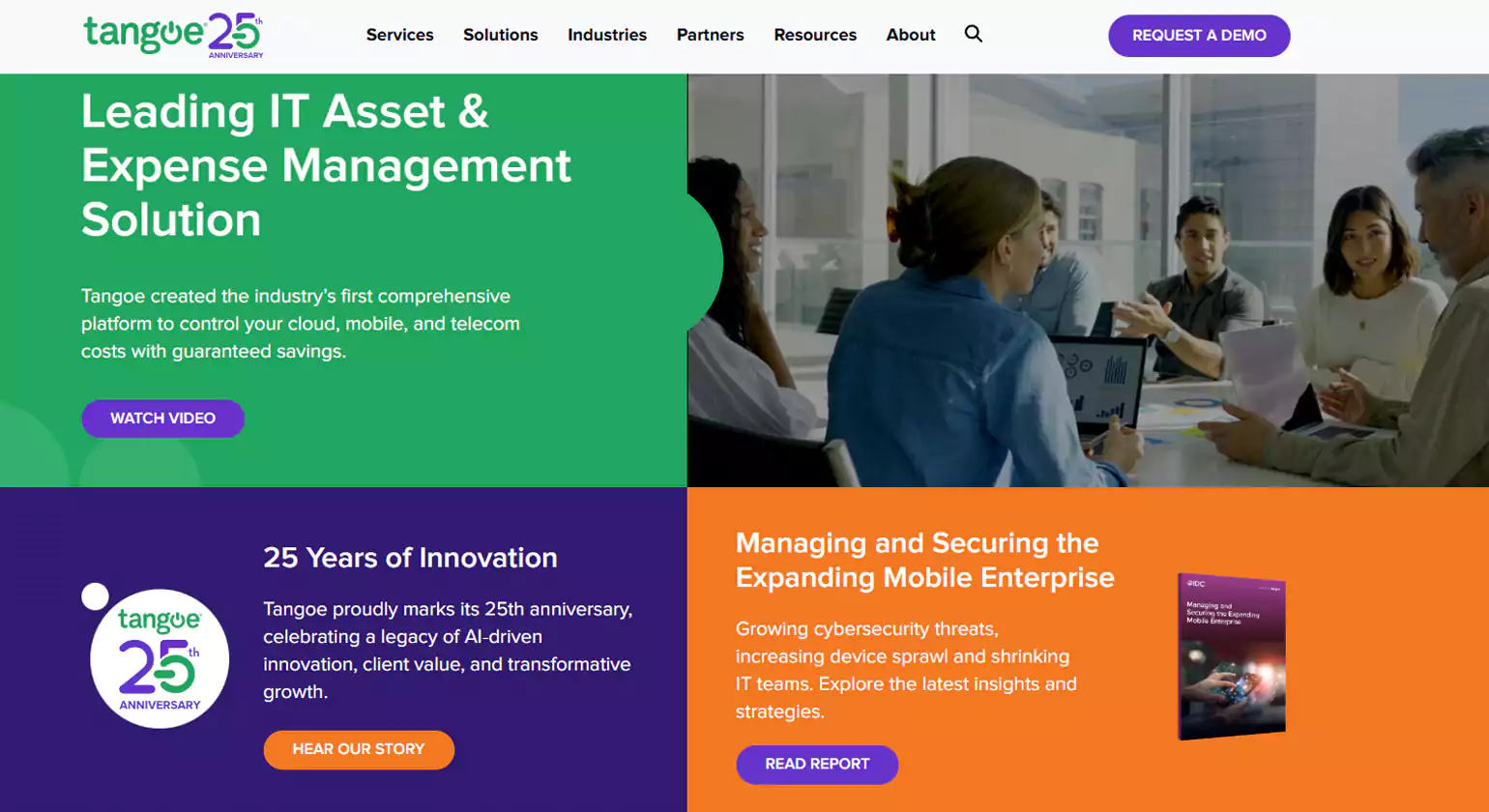Click the guaranteed savings description paragraph
The image size is (1489, 812).
[x=301, y=324]
